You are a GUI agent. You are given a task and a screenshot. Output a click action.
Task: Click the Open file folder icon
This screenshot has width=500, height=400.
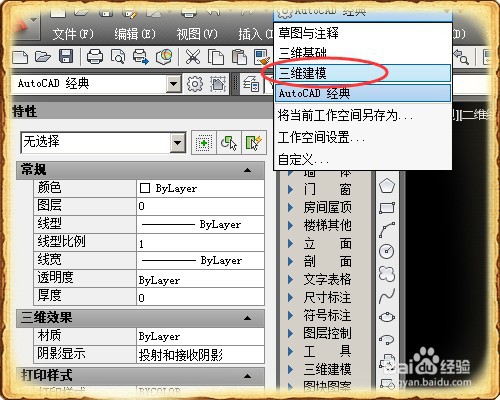pos(43,56)
